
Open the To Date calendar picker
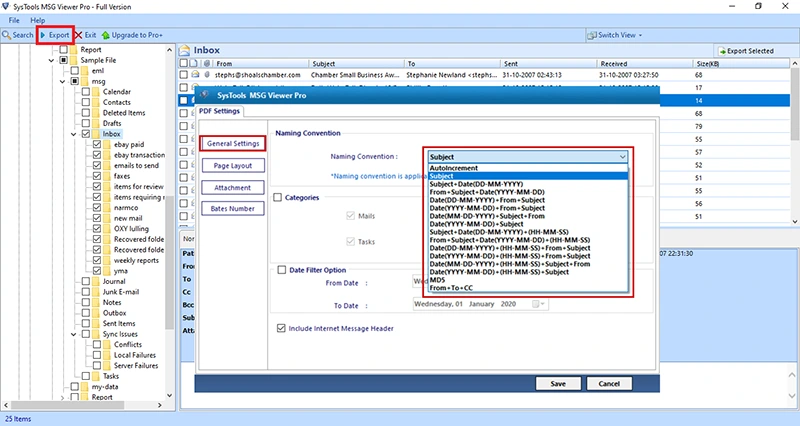point(539,304)
